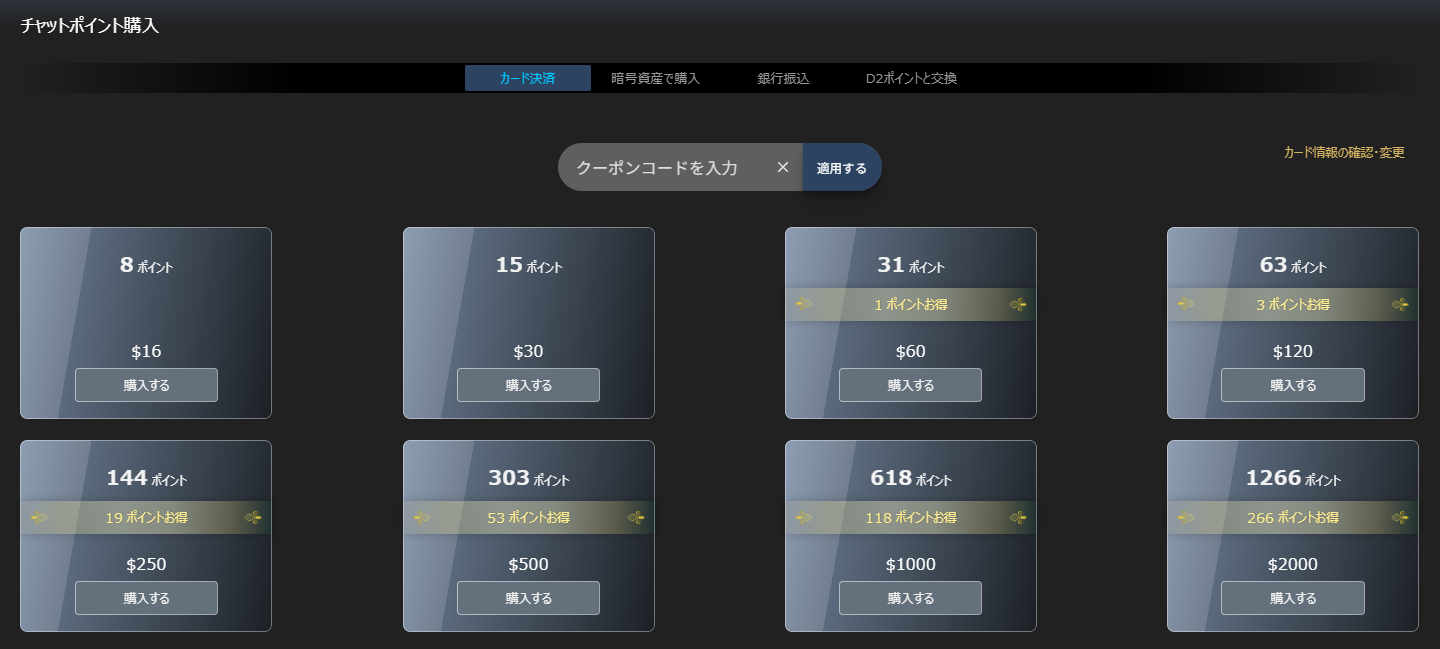
Task: Buy the 8 point package for $16
Action: click(x=146, y=385)
